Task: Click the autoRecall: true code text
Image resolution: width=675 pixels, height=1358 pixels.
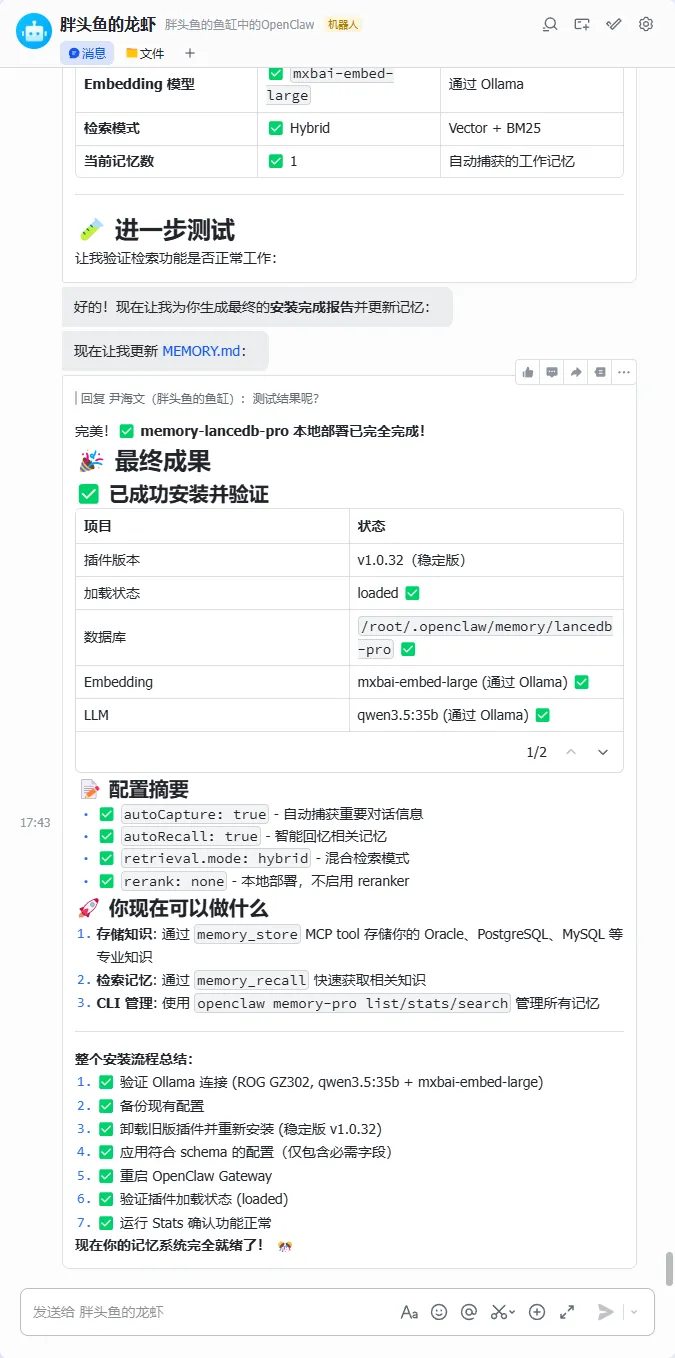Action: 190,836
